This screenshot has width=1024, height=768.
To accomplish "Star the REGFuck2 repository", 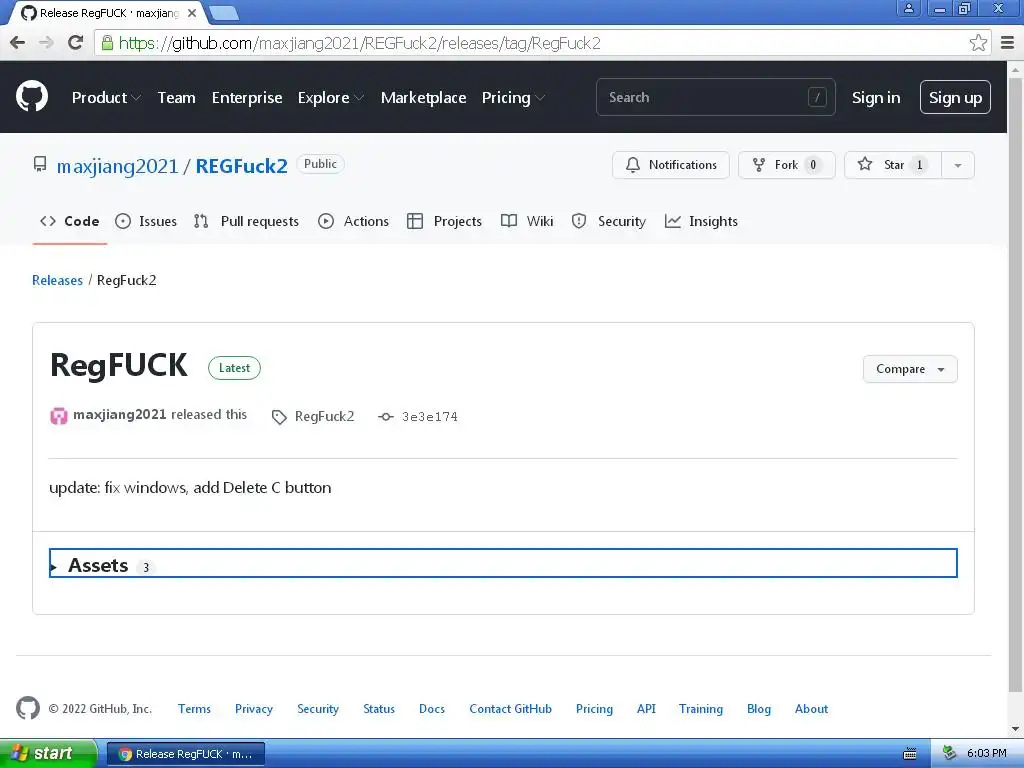I will click(x=893, y=165).
